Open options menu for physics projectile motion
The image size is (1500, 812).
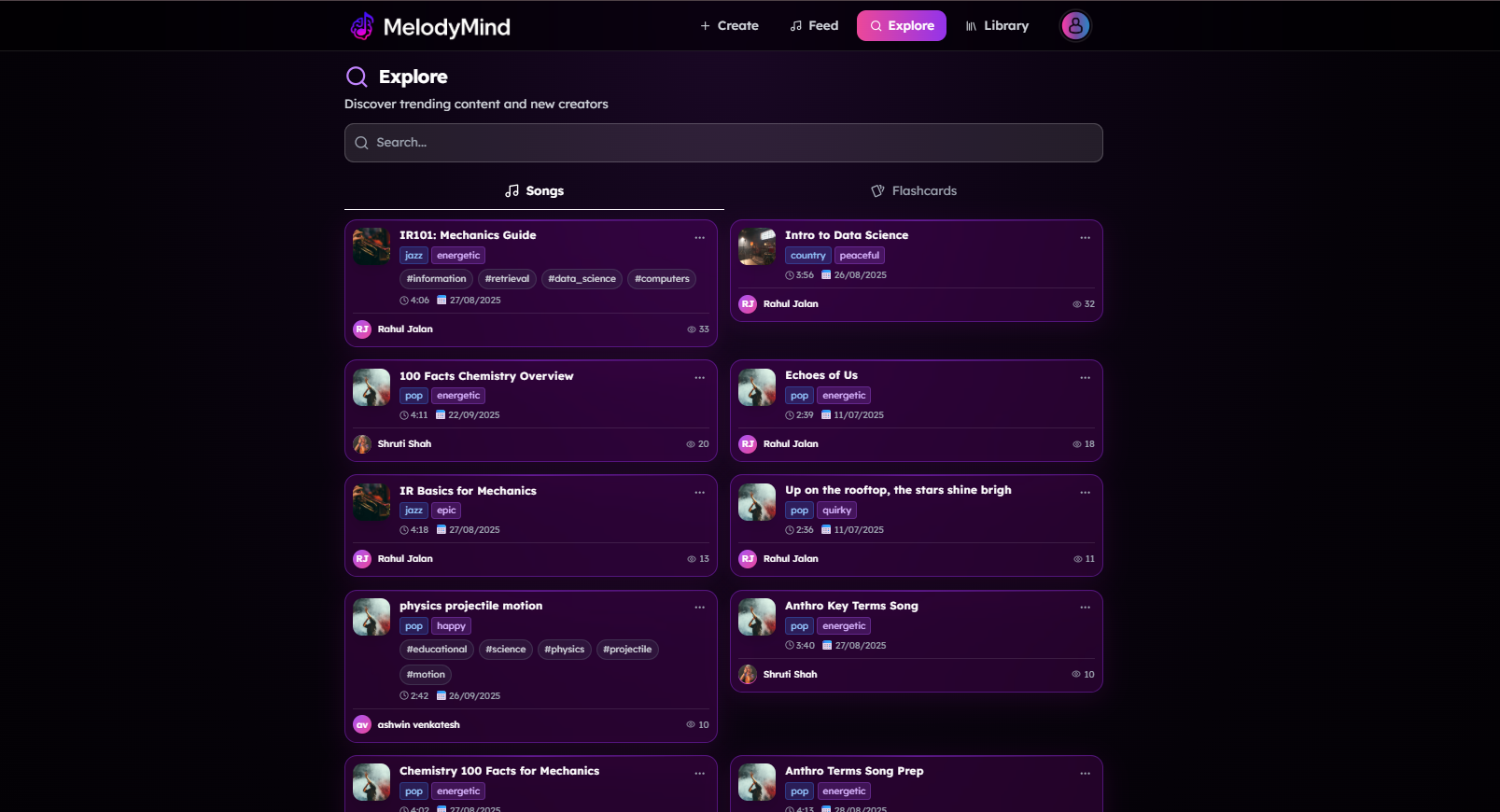click(x=699, y=608)
